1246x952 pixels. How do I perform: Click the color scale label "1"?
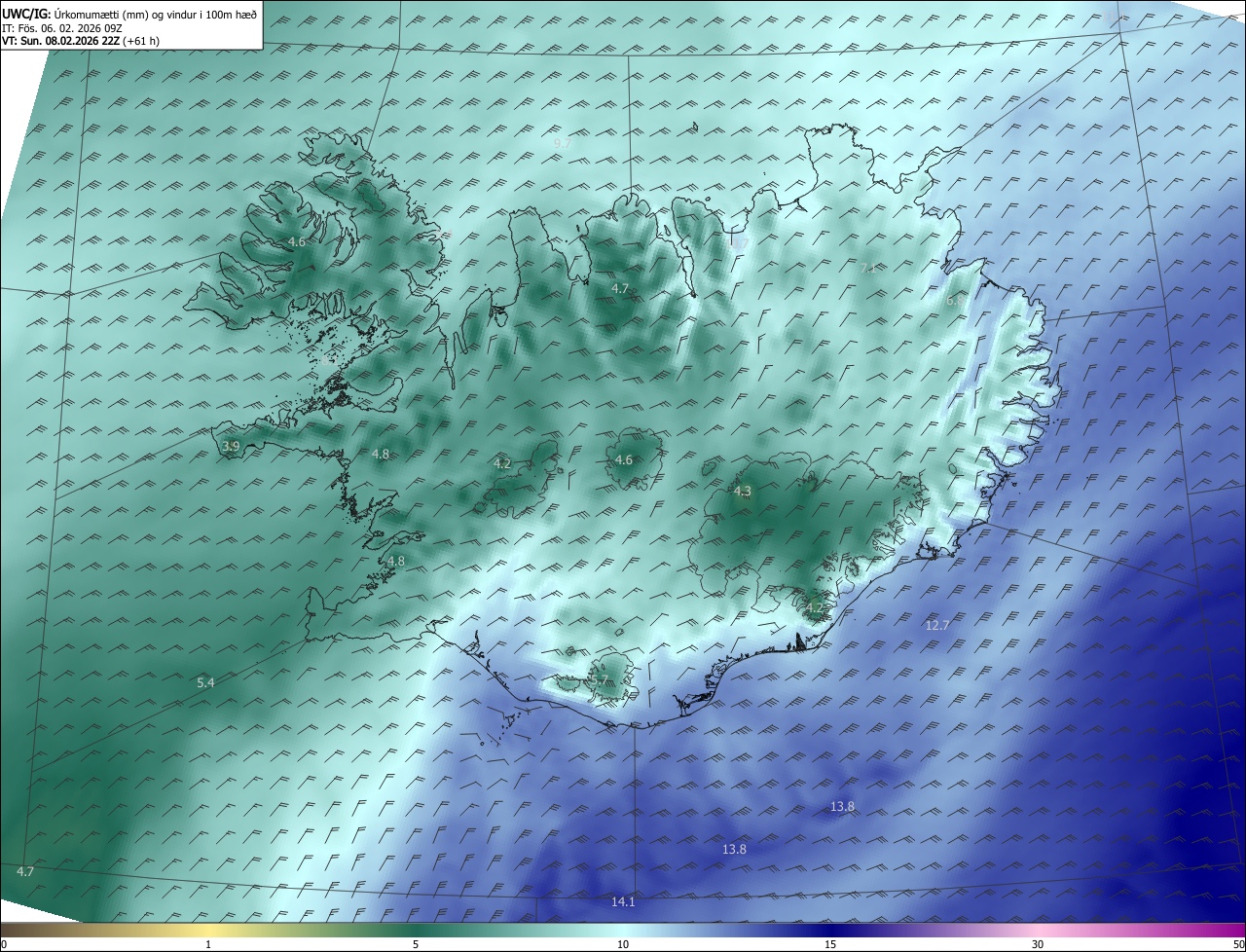tap(208, 945)
